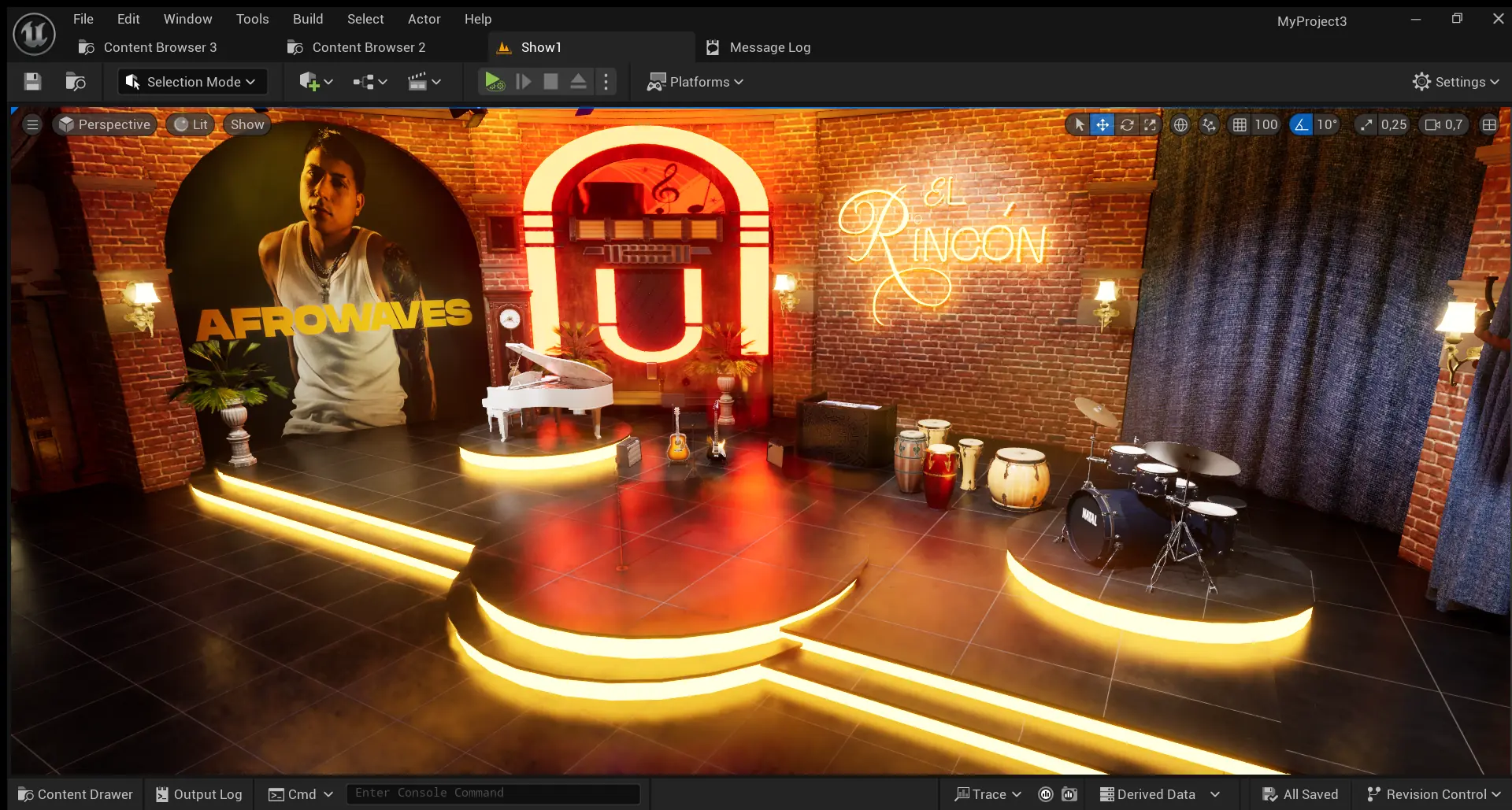Click the trace snapshot camera icon
The width and height of the screenshot is (1512, 810).
[1069, 794]
